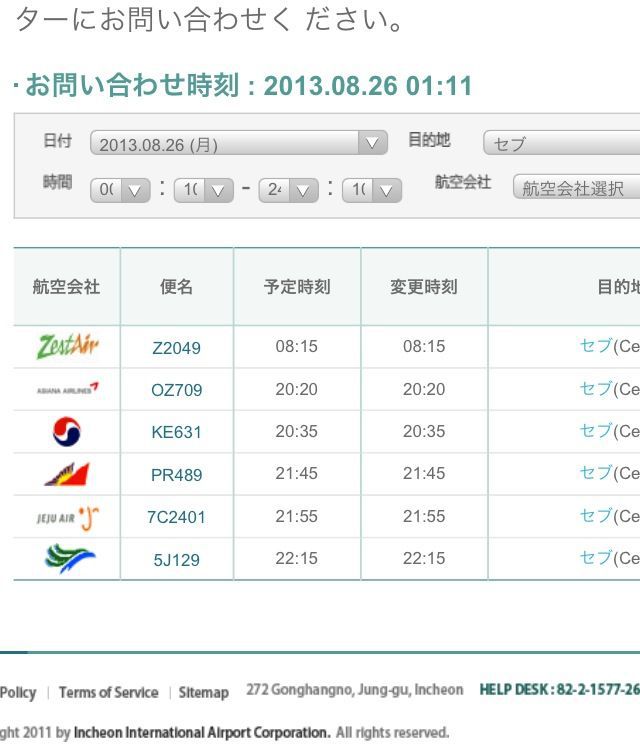The height and width of the screenshot is (751, 640).
Task: Open the Sitemap footer link
Action: [204, 692]
